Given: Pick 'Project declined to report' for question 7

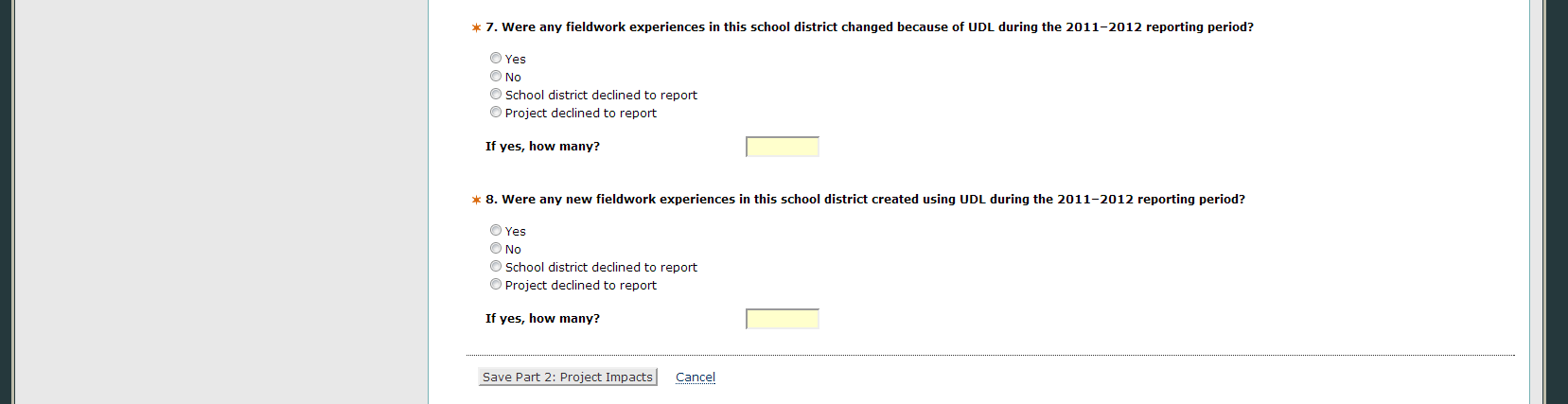Looking at the screenshot, I should click(x=496, y=113).
